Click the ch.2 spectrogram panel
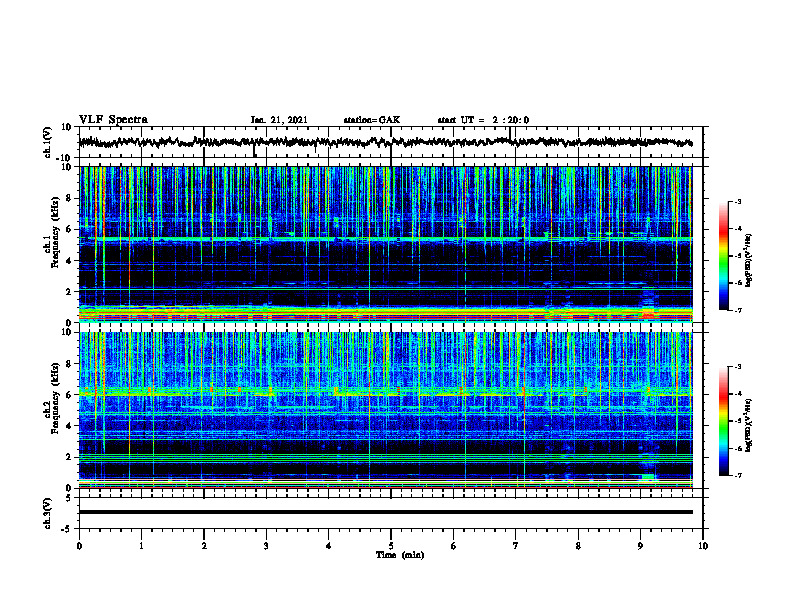This screenshot has height=612, width=792. [x=385, y=410]
